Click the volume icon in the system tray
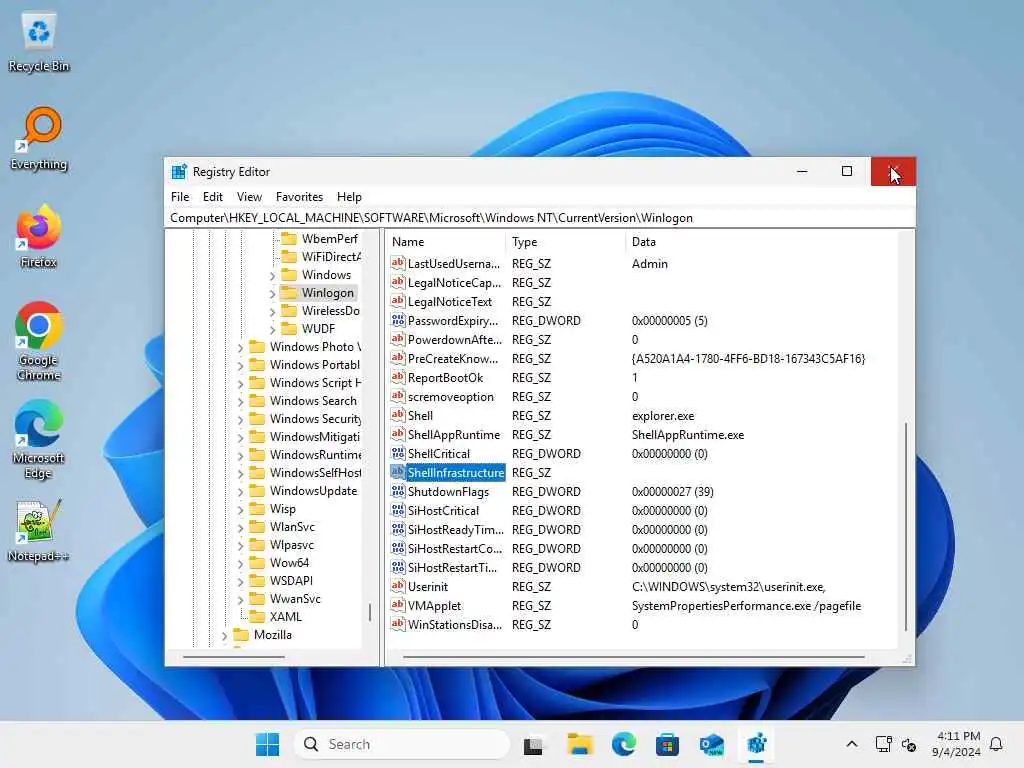1024x768 pixels. (x=908, y=744)
